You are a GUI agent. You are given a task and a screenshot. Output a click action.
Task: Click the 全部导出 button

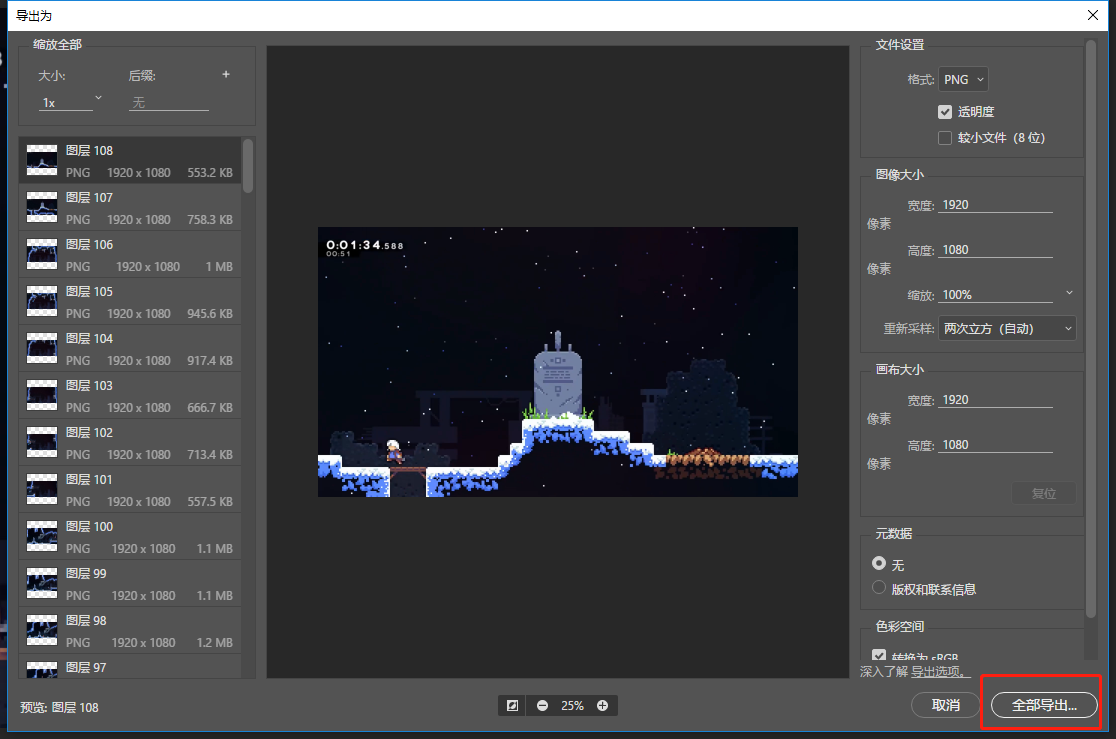pos(1044,705)
